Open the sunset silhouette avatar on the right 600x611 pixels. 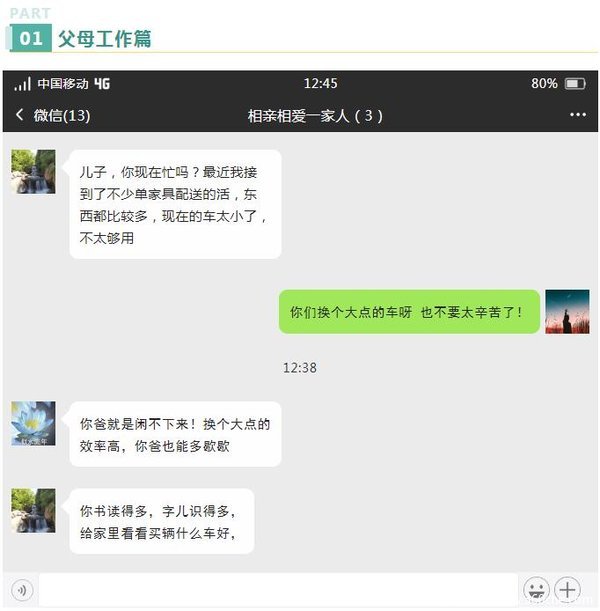tap(567, 311)
